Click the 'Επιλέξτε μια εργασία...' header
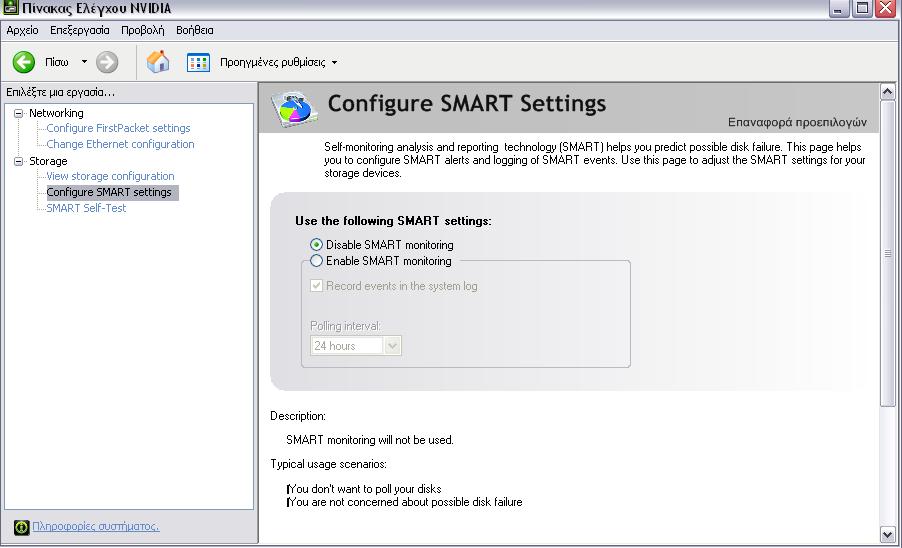This screenshot has width=902, height=548. point(60,92)
